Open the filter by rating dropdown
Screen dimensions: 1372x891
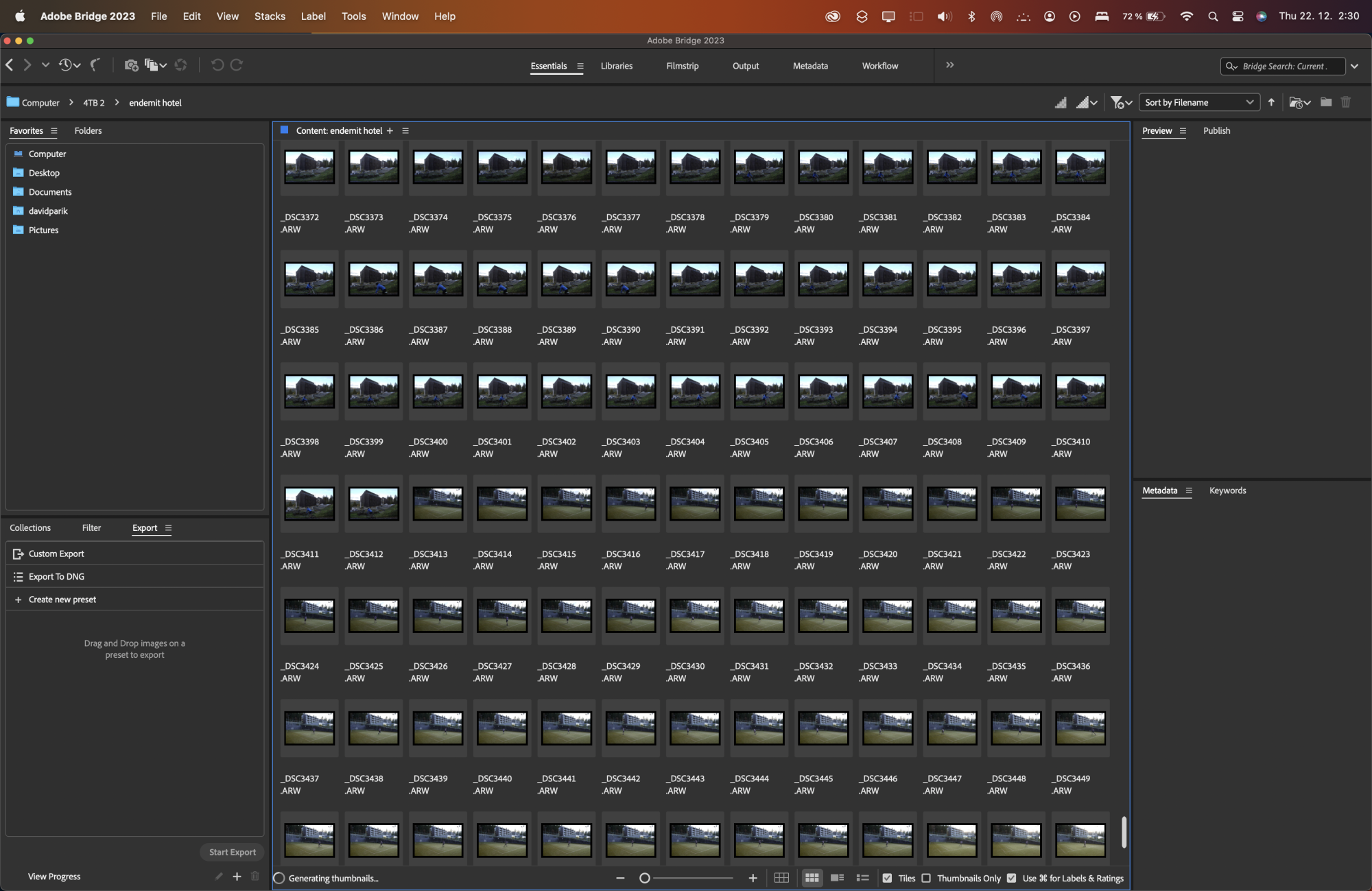coord(1121,102)
